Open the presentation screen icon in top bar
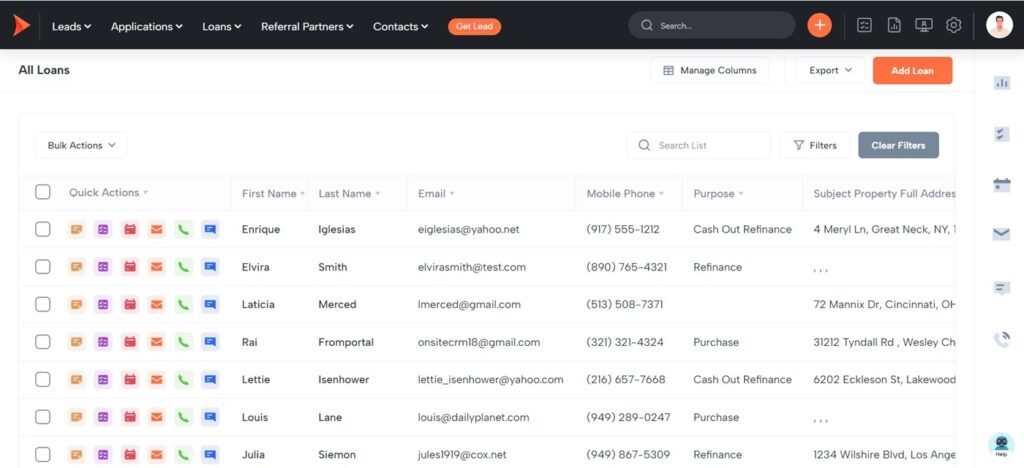The image size is (1024, 468). coord(923,25)
